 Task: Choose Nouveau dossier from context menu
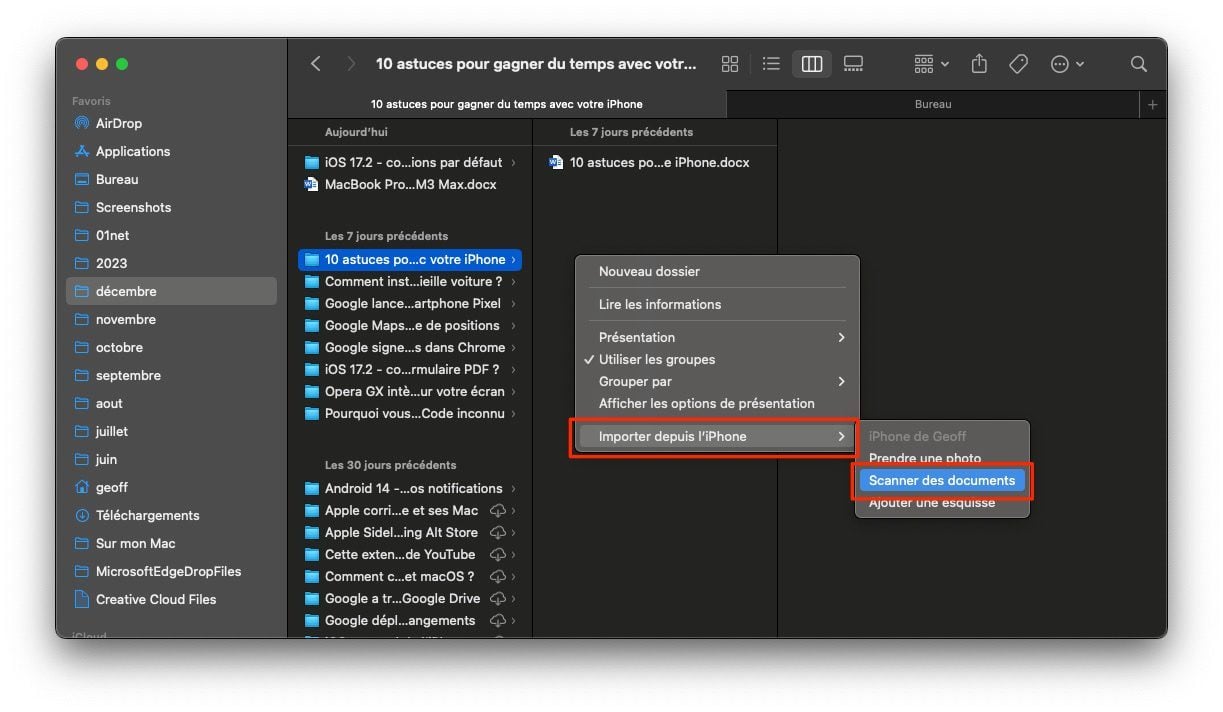(x=717, y=271)
